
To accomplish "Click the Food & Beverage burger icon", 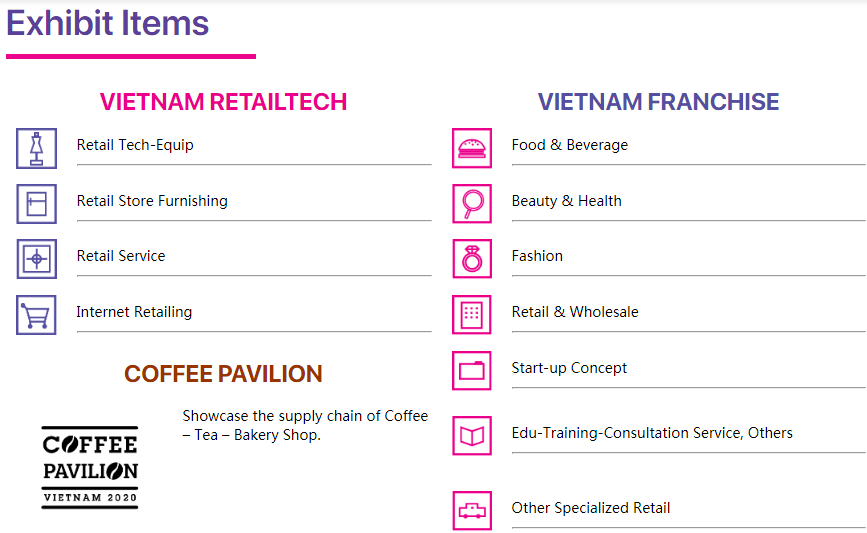I will (x=471, y=148).
